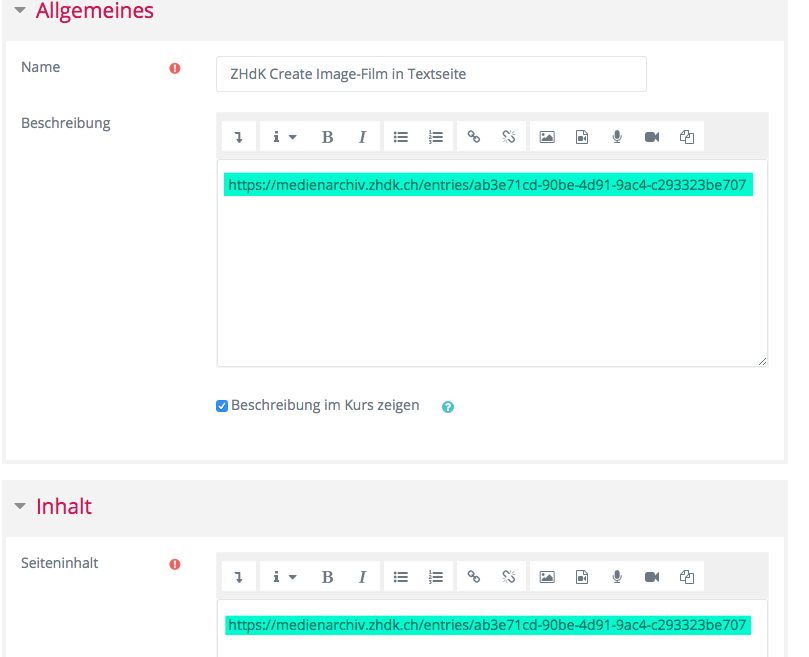Viewport: 809px width, 657px height.
Task: Click unordered list icon in Seiteninhalt editor
Action: tap(401, 576)
